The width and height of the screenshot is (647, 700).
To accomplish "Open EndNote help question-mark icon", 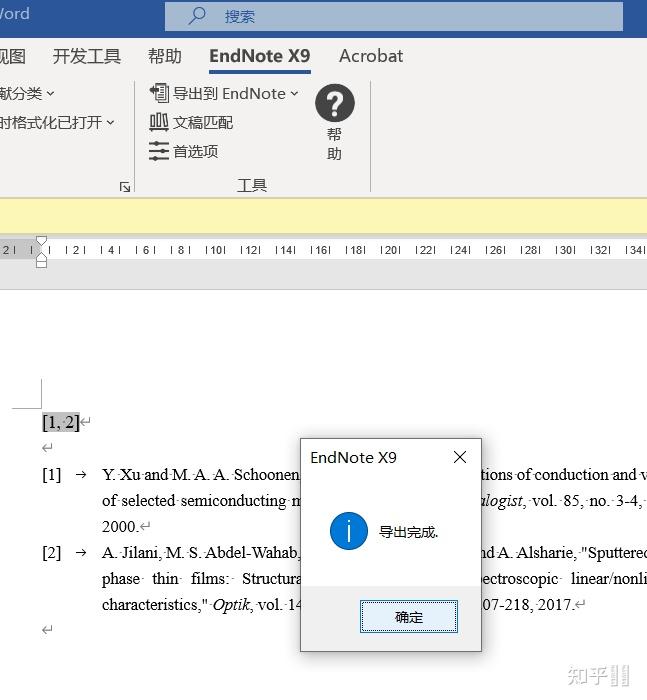I will pos(334,103).
